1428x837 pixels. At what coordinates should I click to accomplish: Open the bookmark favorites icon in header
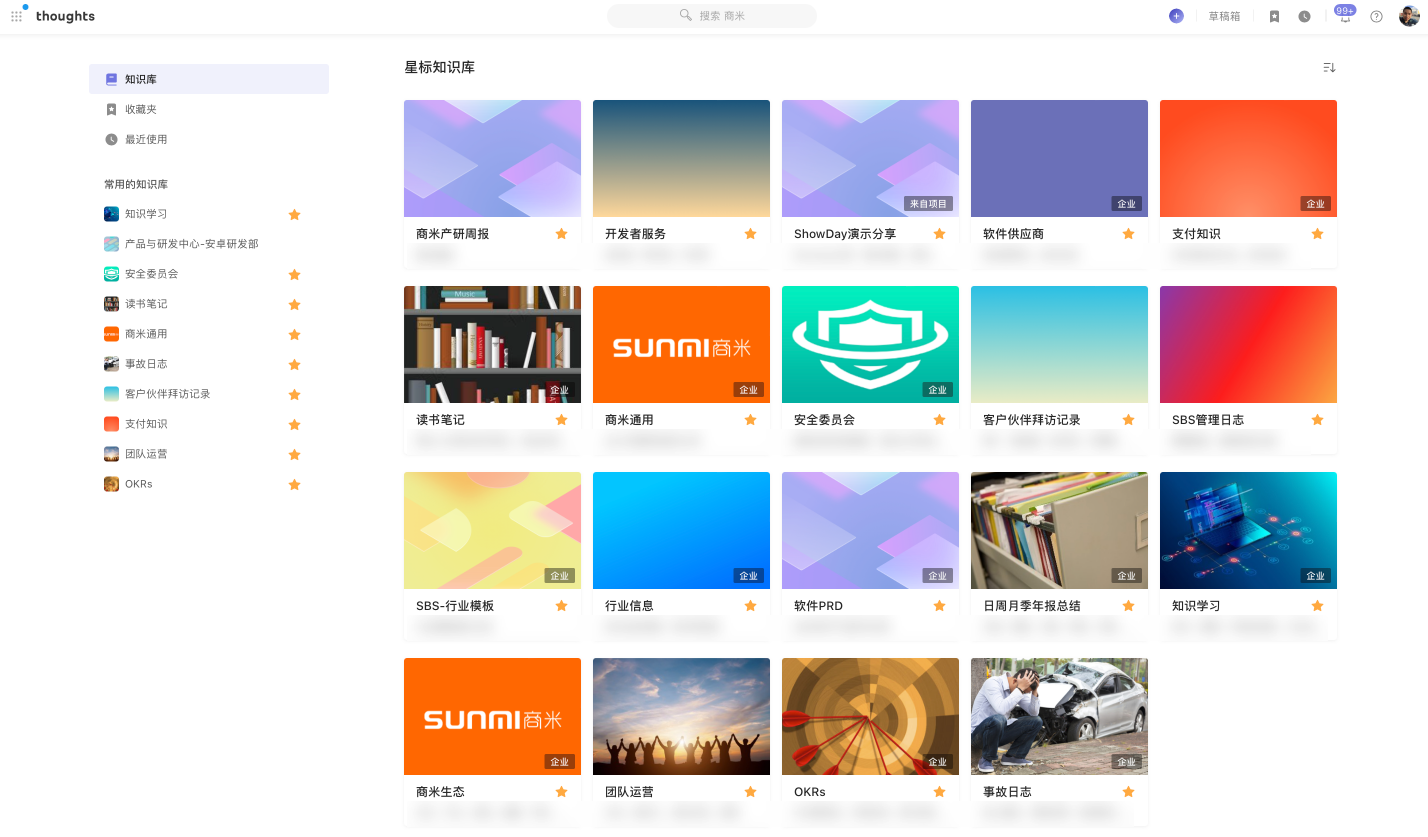[x=1274, y=16]
